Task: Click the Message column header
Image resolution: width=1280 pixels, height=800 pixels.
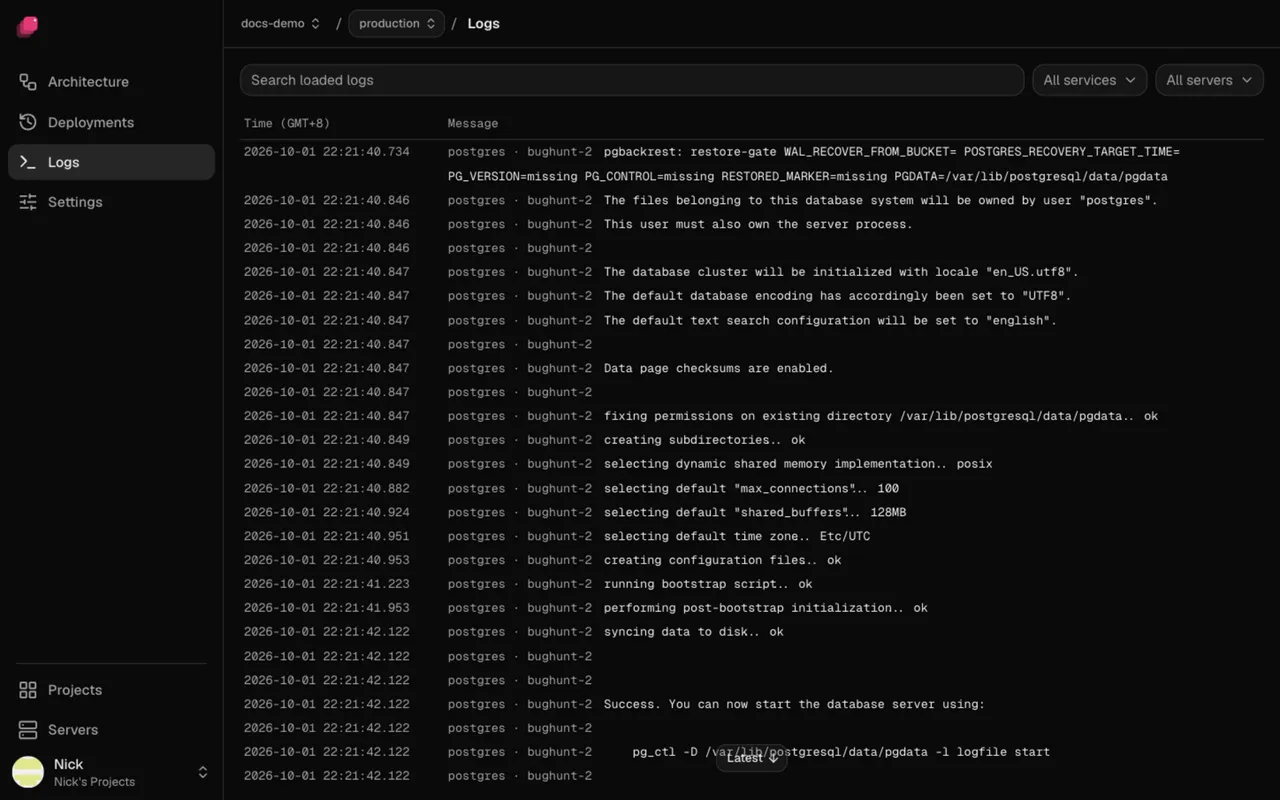Action: pos(473,123)
